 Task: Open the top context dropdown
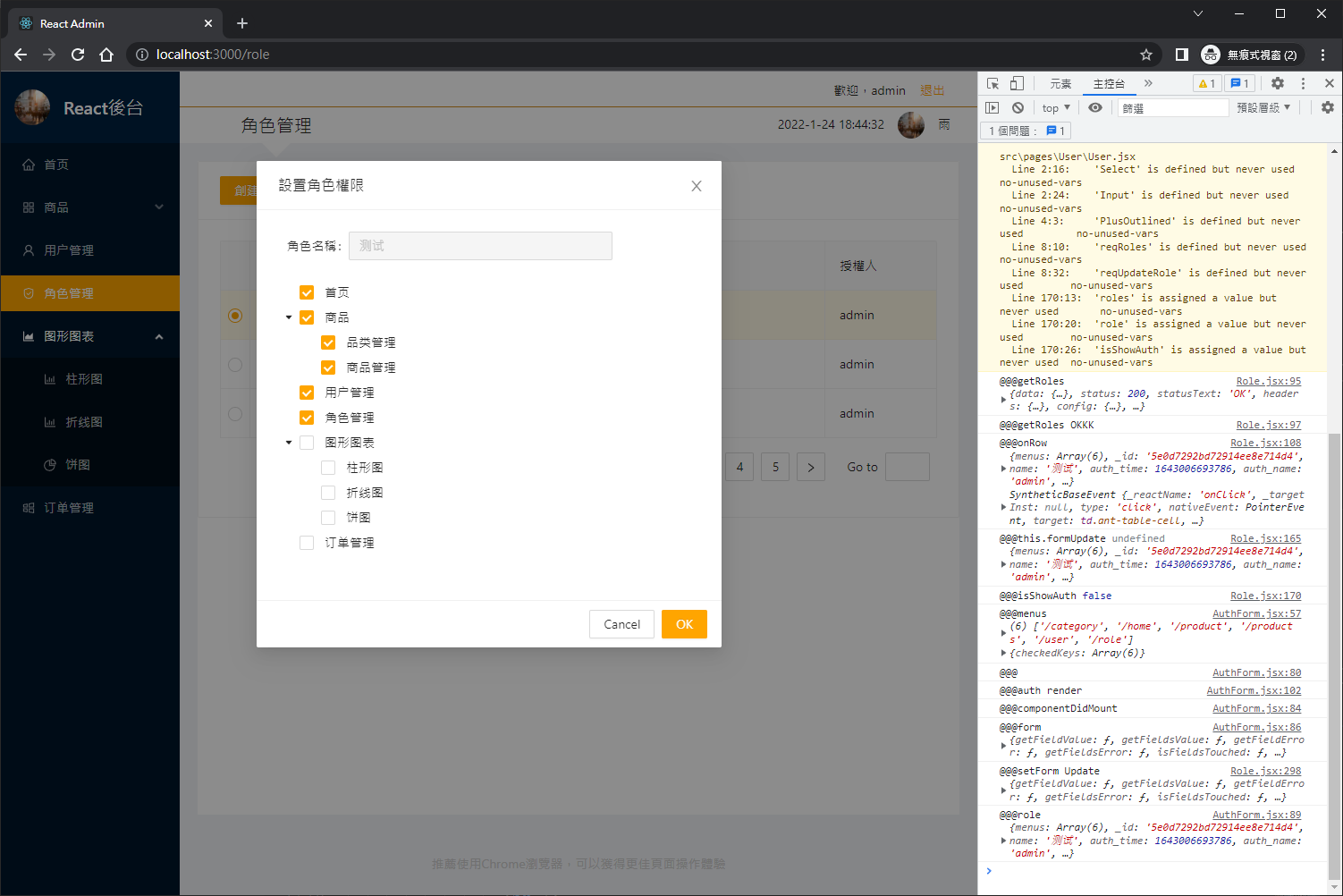(x=1056, y=107)
